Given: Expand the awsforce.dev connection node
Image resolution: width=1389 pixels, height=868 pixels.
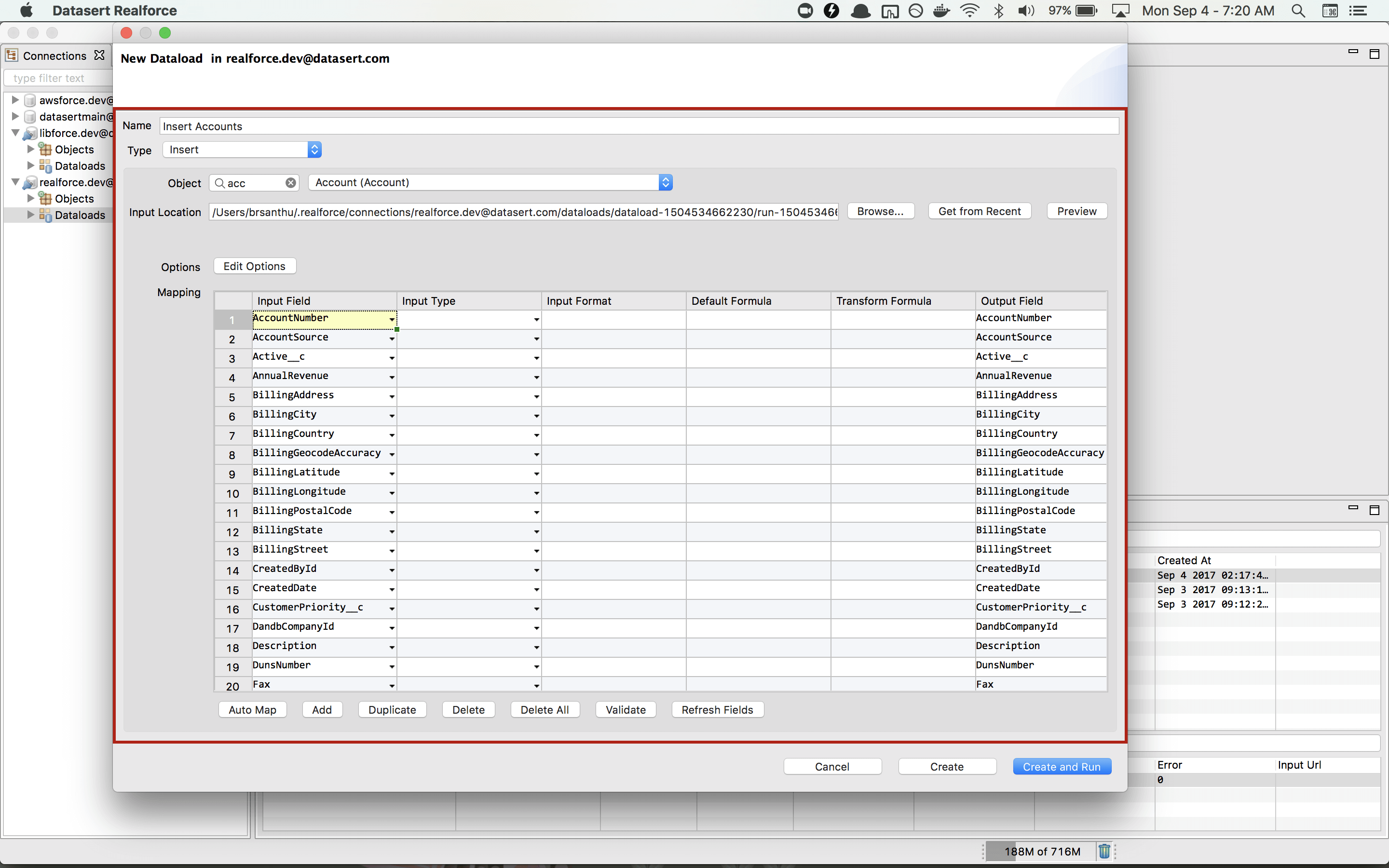Looking at the screenshot, I should pyautogui.click(x=15, y=100).
